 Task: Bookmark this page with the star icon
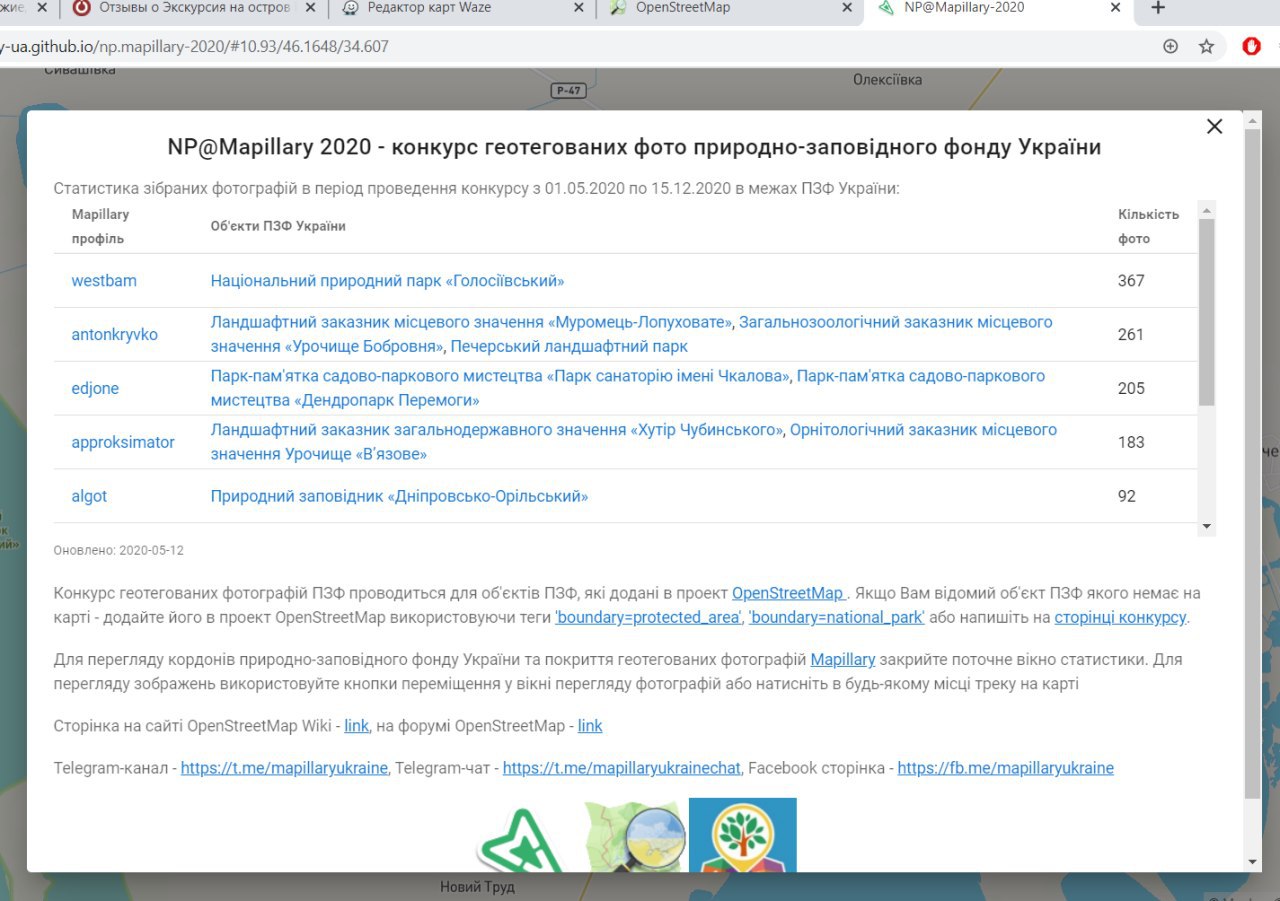coord(1206,46)
